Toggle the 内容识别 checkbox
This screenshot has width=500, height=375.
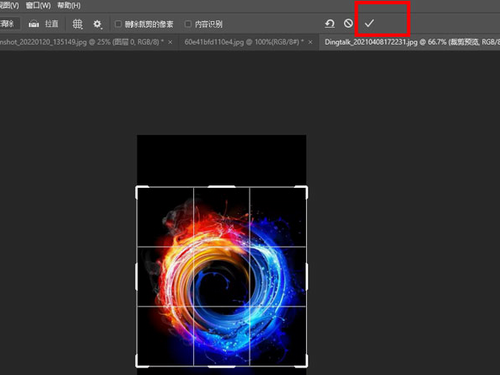tap(188, 24)
